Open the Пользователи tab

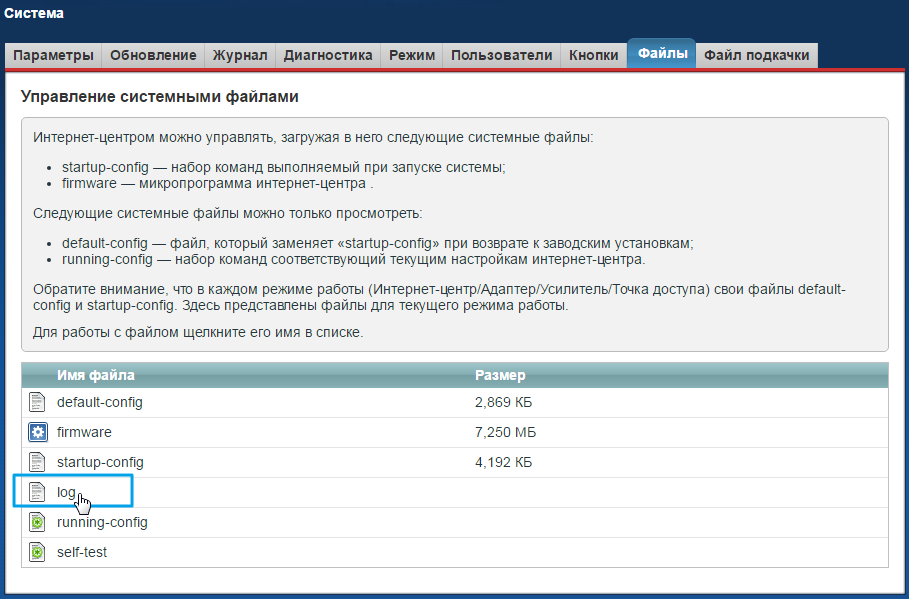pyautogui.click(x=501, y=56)
